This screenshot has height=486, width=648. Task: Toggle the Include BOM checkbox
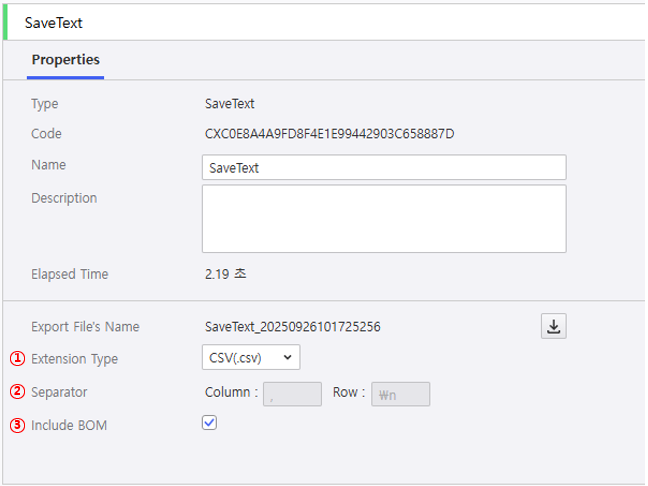[x=209, y=423]
